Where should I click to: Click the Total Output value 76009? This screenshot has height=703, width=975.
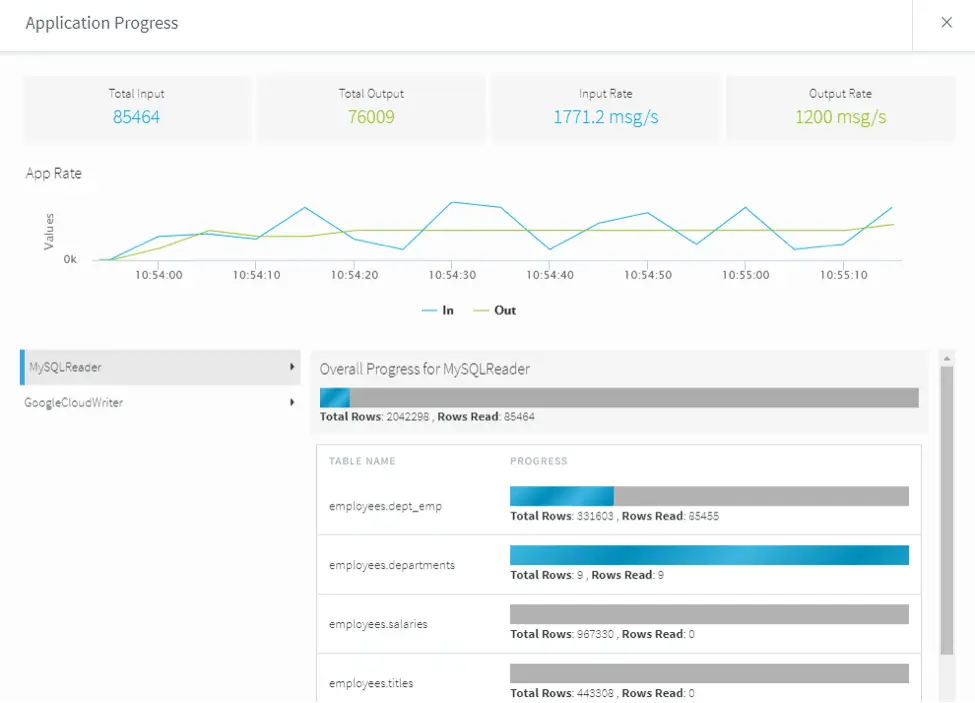pyautogui.click(x=371, y=117)
